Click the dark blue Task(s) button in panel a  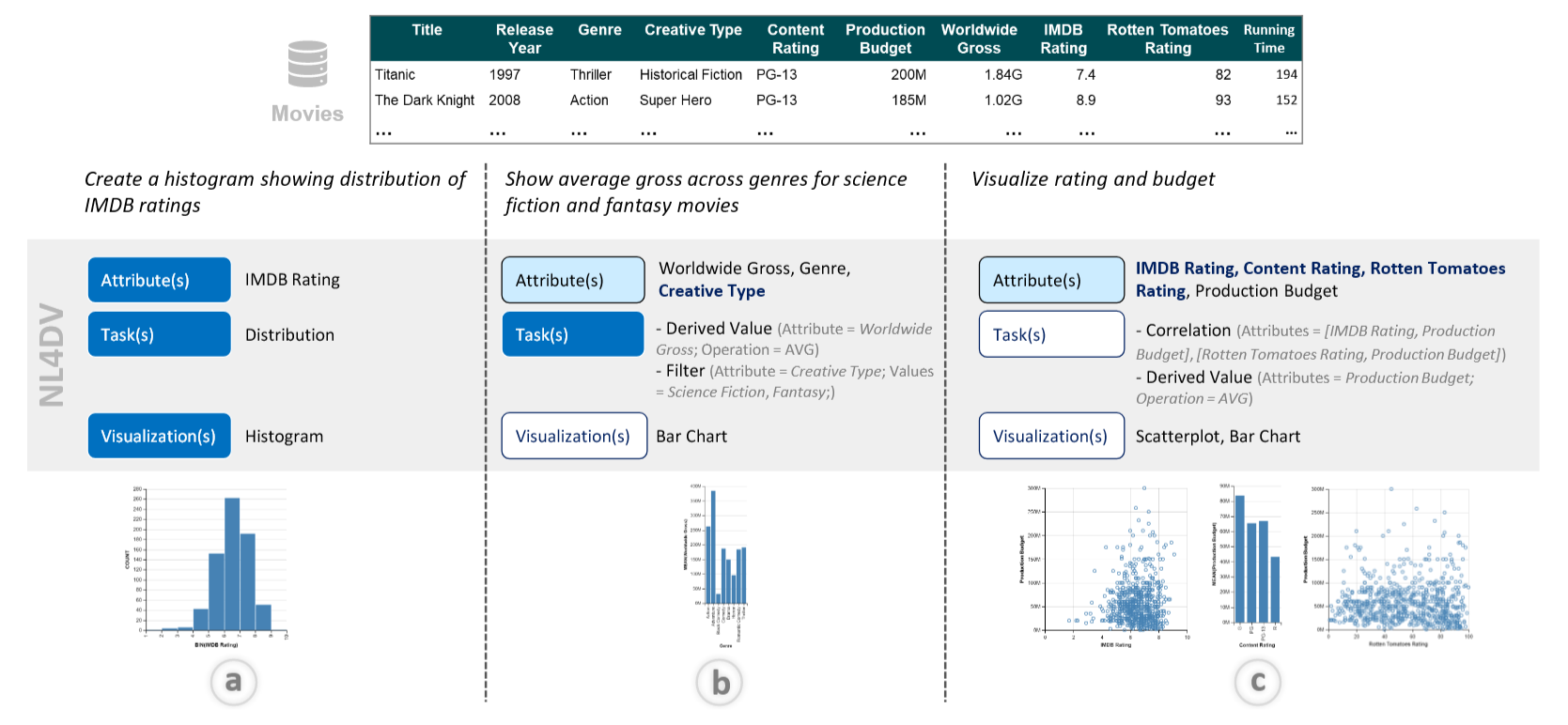159,334
